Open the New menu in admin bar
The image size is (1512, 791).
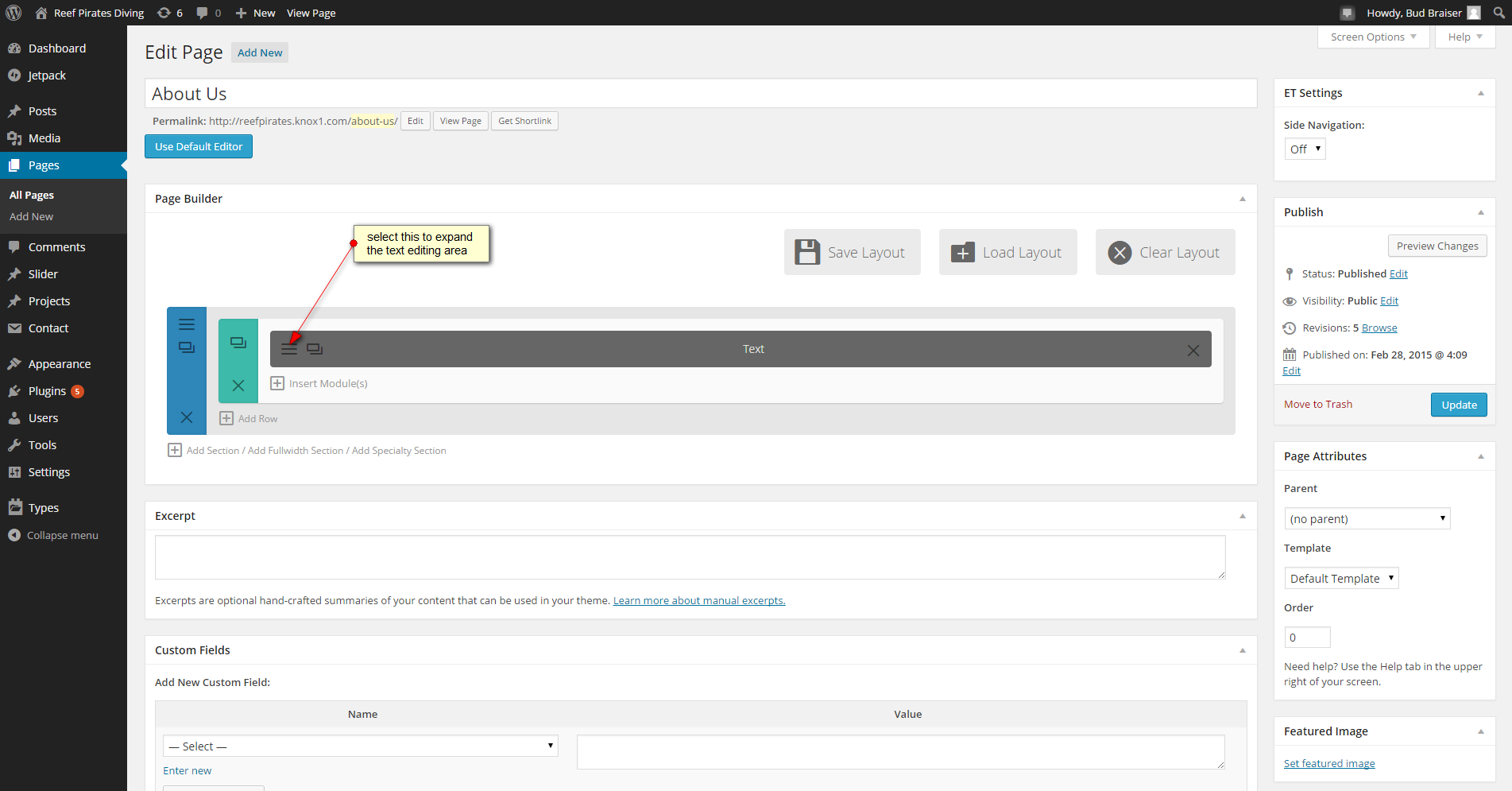coord(256,13)
